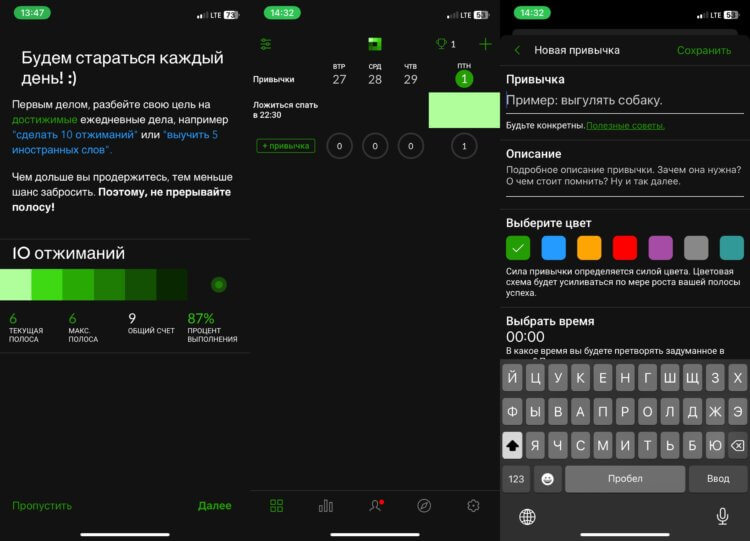Image resolution: width=750 pixels, height=541 pixels.
Task: Tap Сохранить to save the habit
Action: click(704, 50)
